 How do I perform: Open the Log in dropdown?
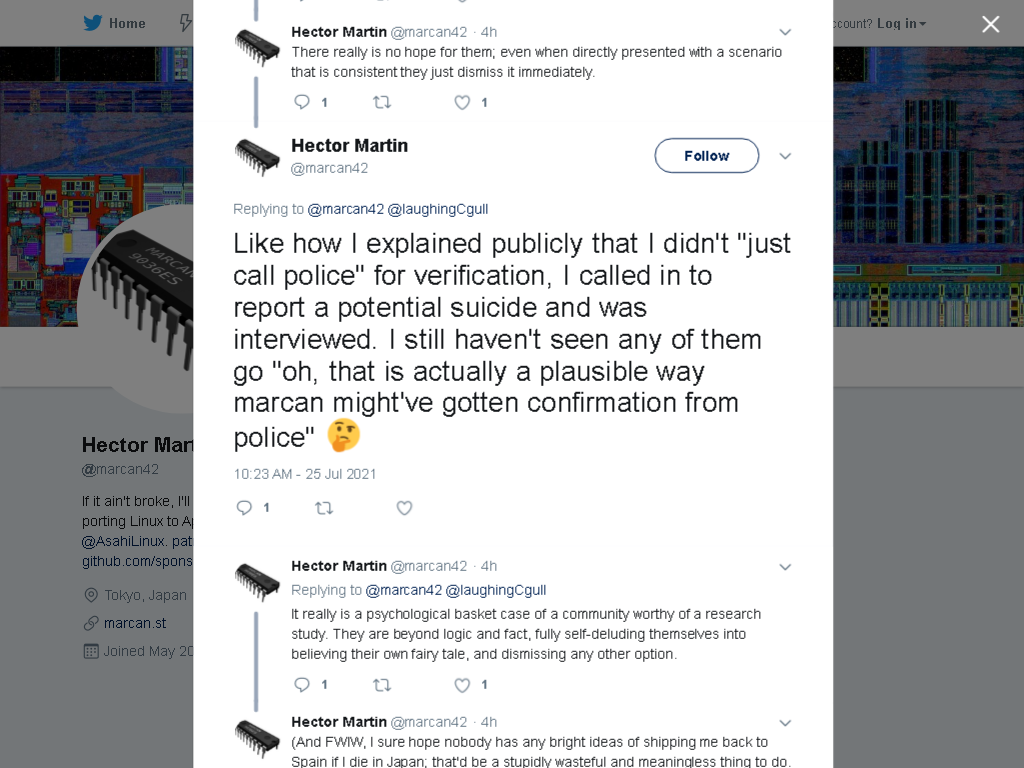[x=901, y=24]
